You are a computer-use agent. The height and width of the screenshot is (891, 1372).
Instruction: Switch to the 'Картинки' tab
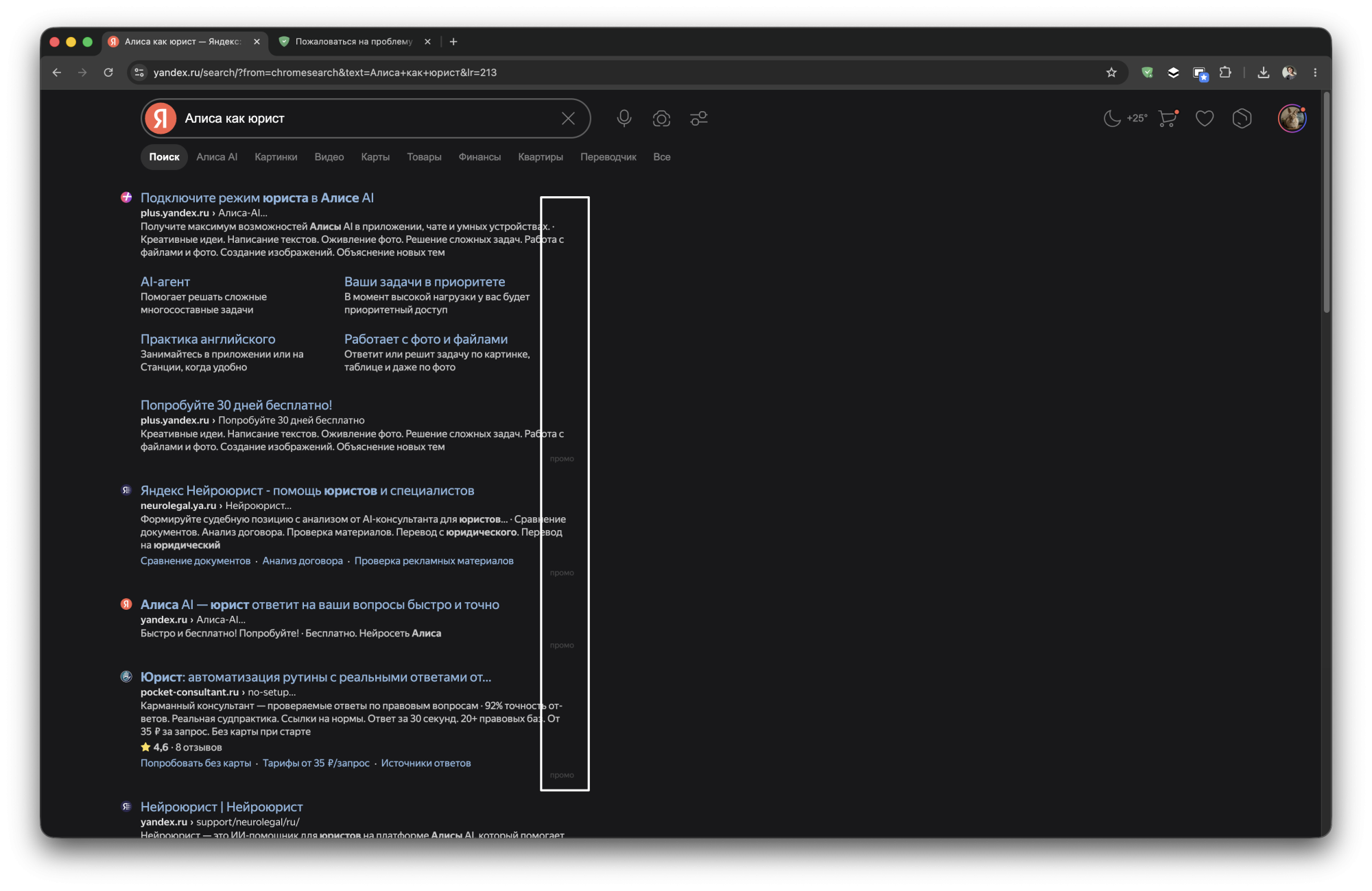point(276,157)
